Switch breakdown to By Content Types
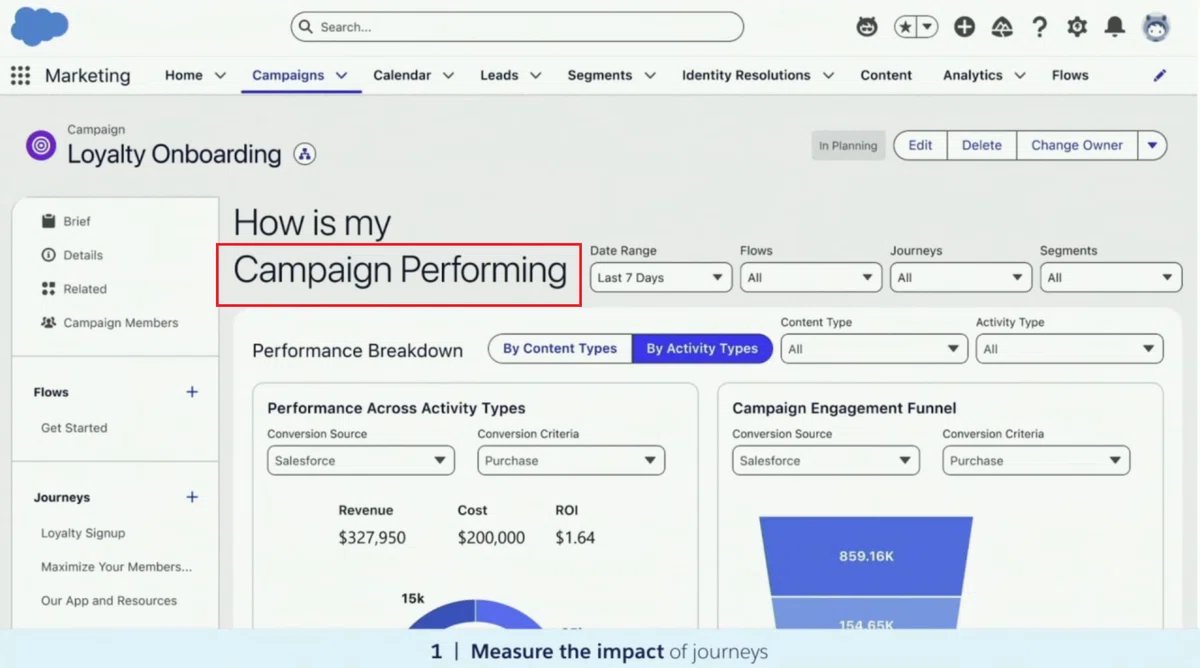Image resolution: width=1200 pixels, height=668 pixels. point(560,348)
